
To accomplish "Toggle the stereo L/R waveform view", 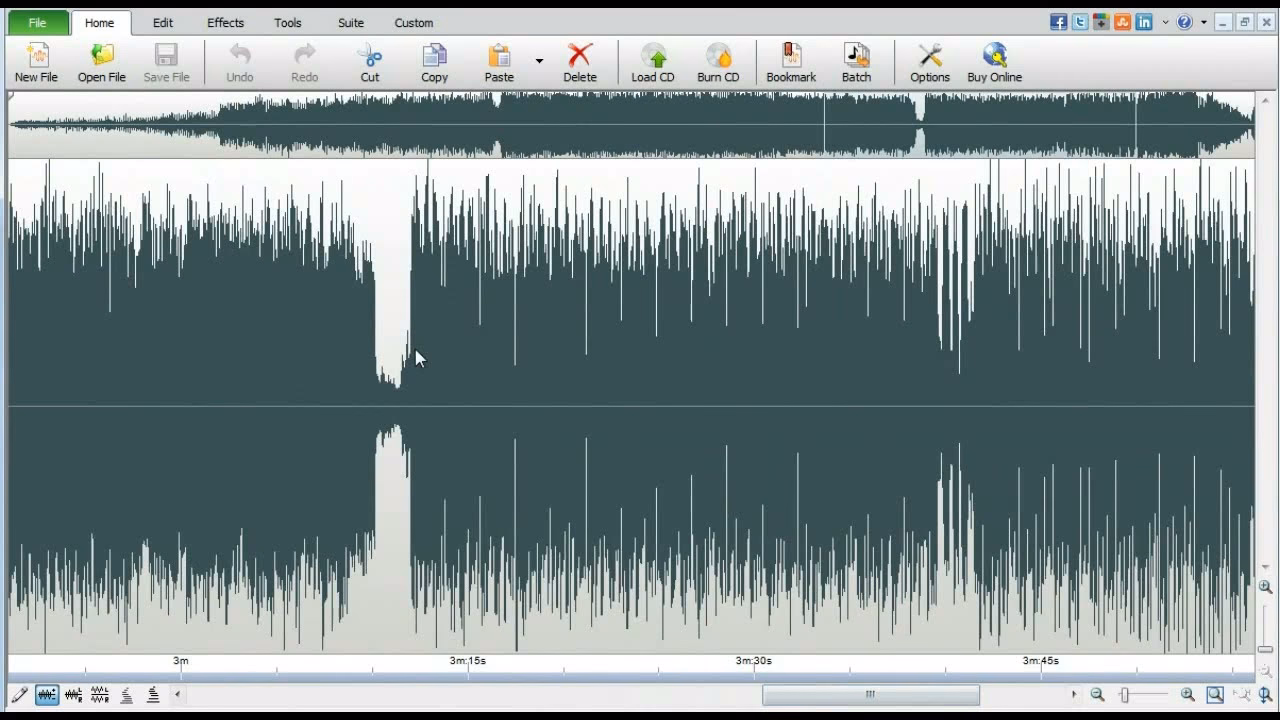I will [72, 694].
